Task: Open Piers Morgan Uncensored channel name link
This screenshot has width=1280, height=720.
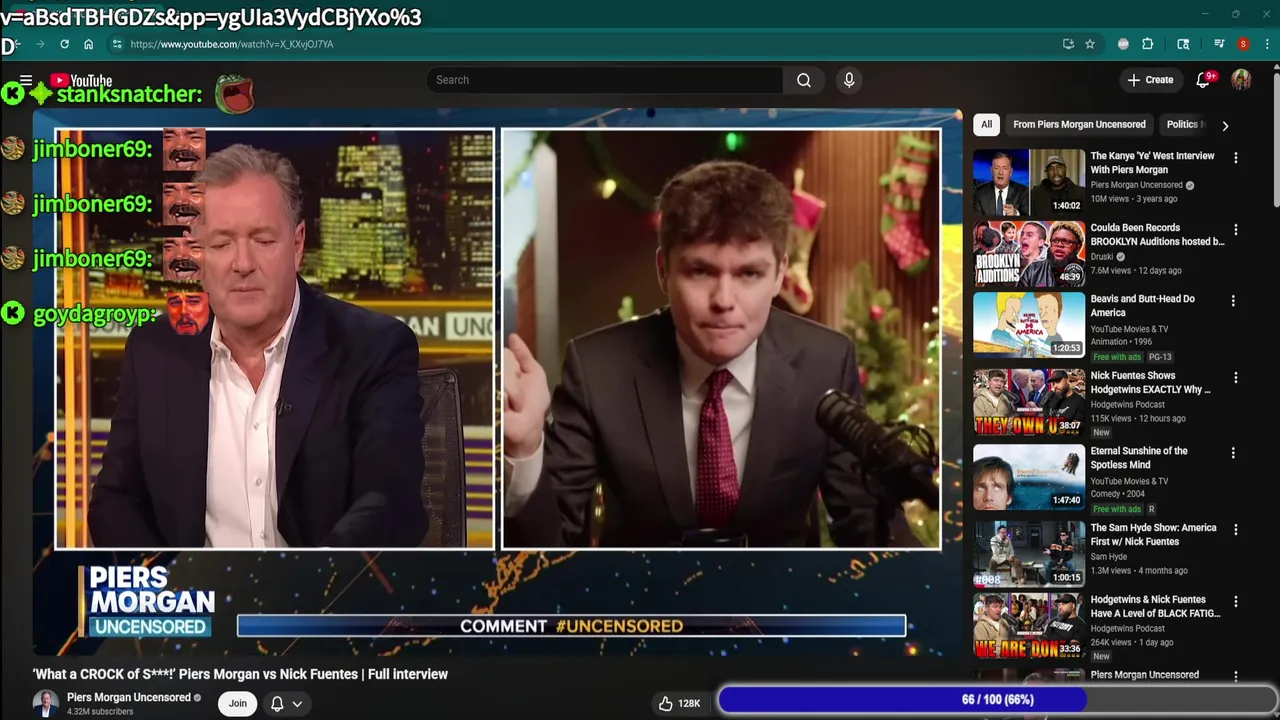Action: [129, 697]
